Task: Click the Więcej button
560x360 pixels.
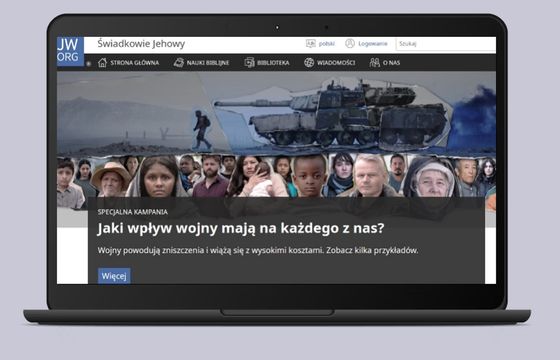Action: 114,276
